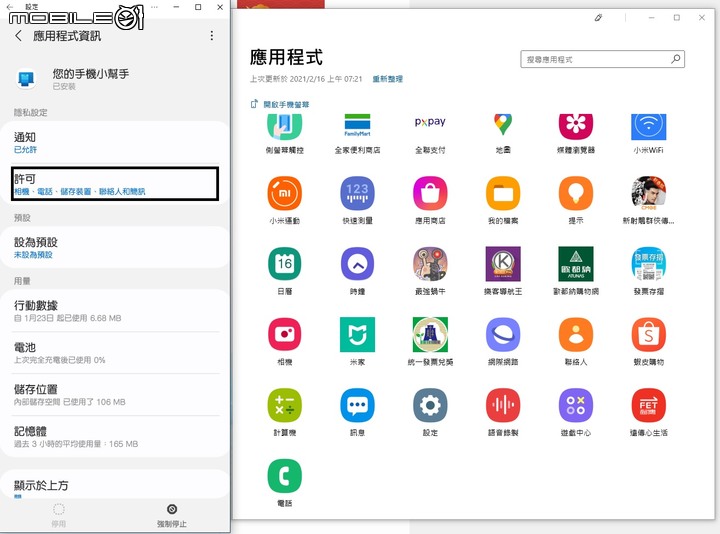Launch the 訊息 Messages app
The width and height of the screenshot is (720, 534).
(x=357, y=405)
